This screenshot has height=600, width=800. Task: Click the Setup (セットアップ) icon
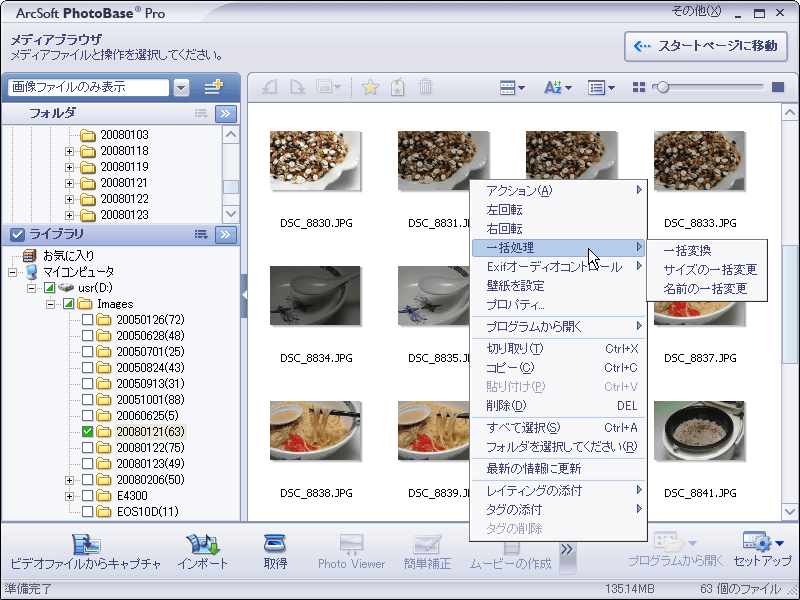pyautogui.click(x=757, y=542)
